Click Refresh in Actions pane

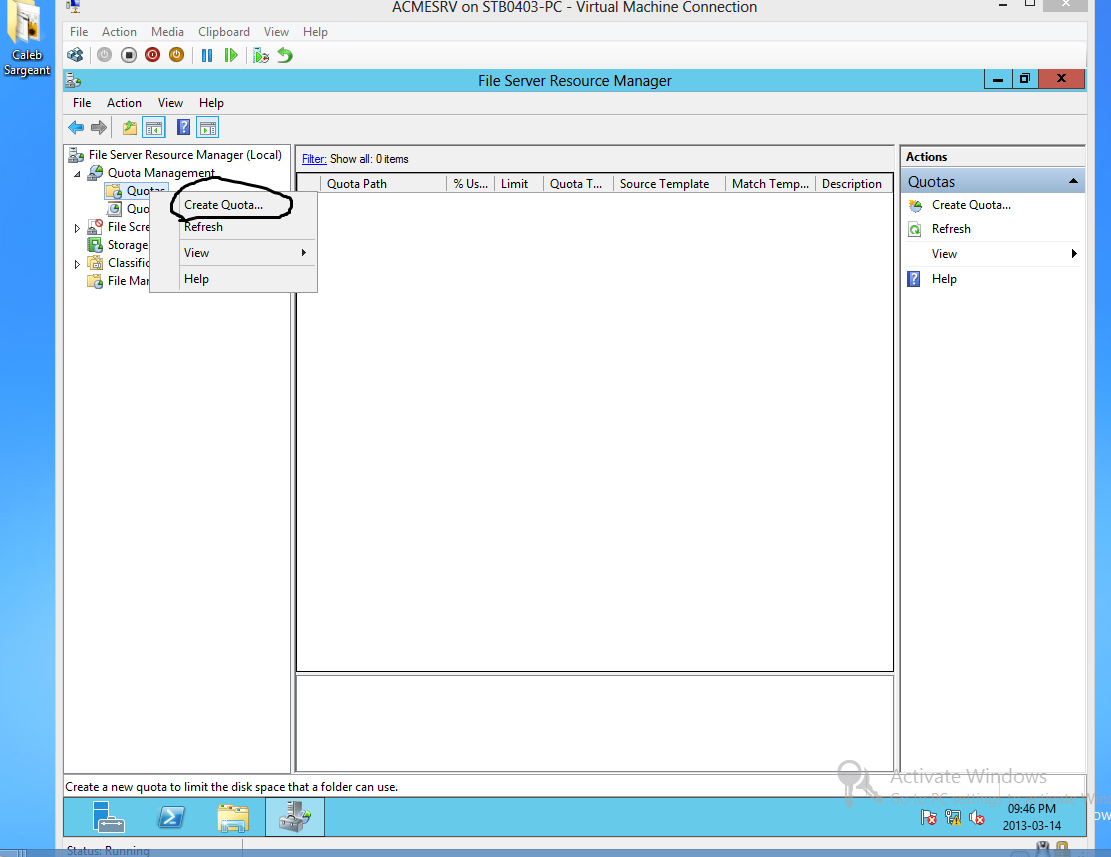pyautogui.click(x=951, y=229)
